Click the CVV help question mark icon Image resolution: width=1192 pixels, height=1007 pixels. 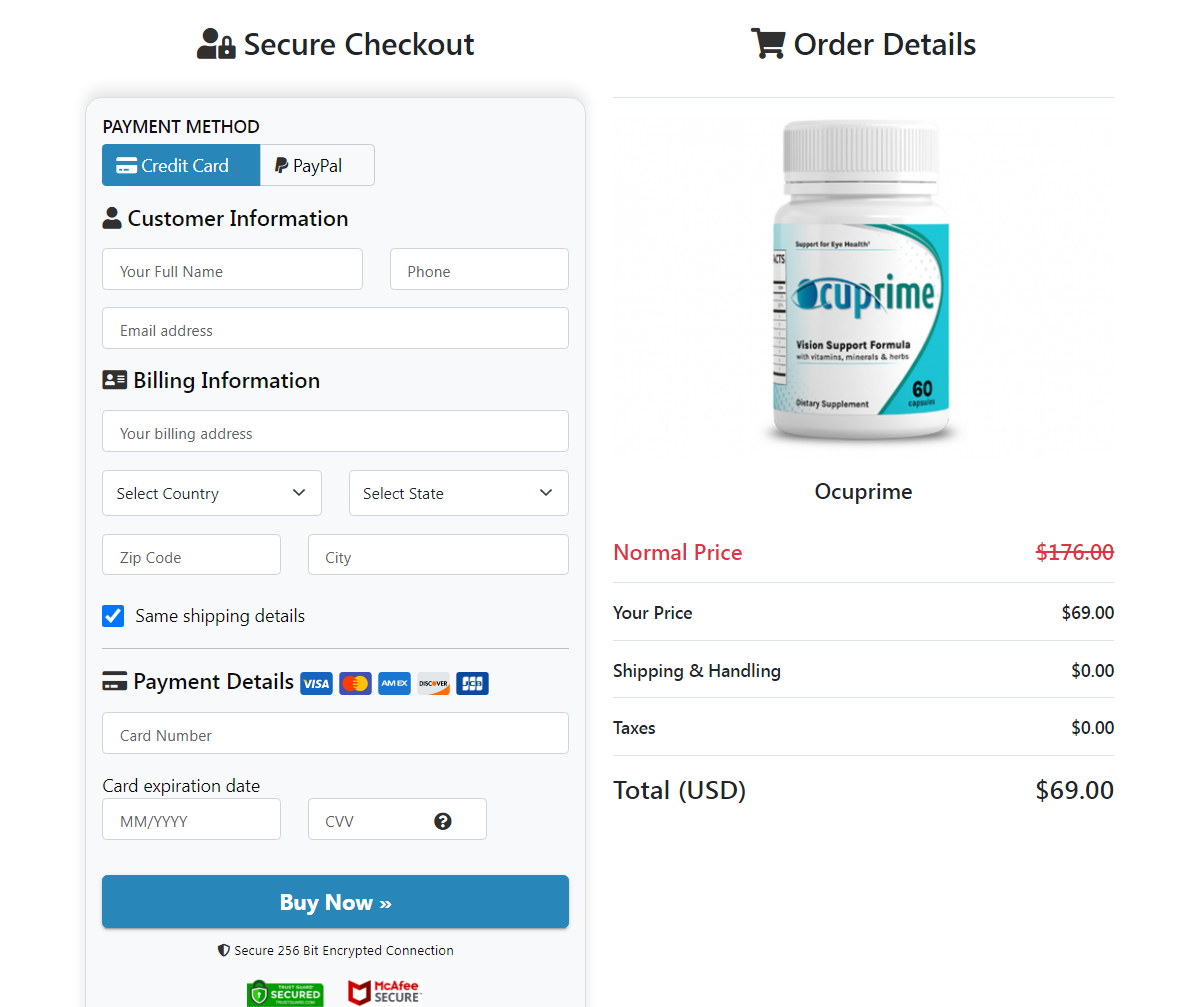pyautogui.click(x=443, y=821)
